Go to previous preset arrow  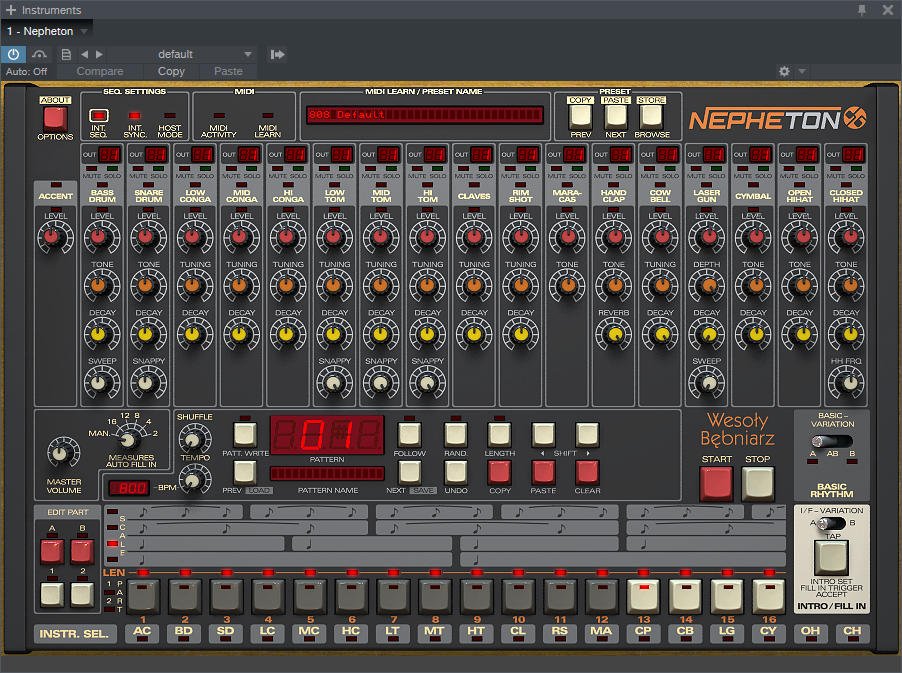coord(85,54)
